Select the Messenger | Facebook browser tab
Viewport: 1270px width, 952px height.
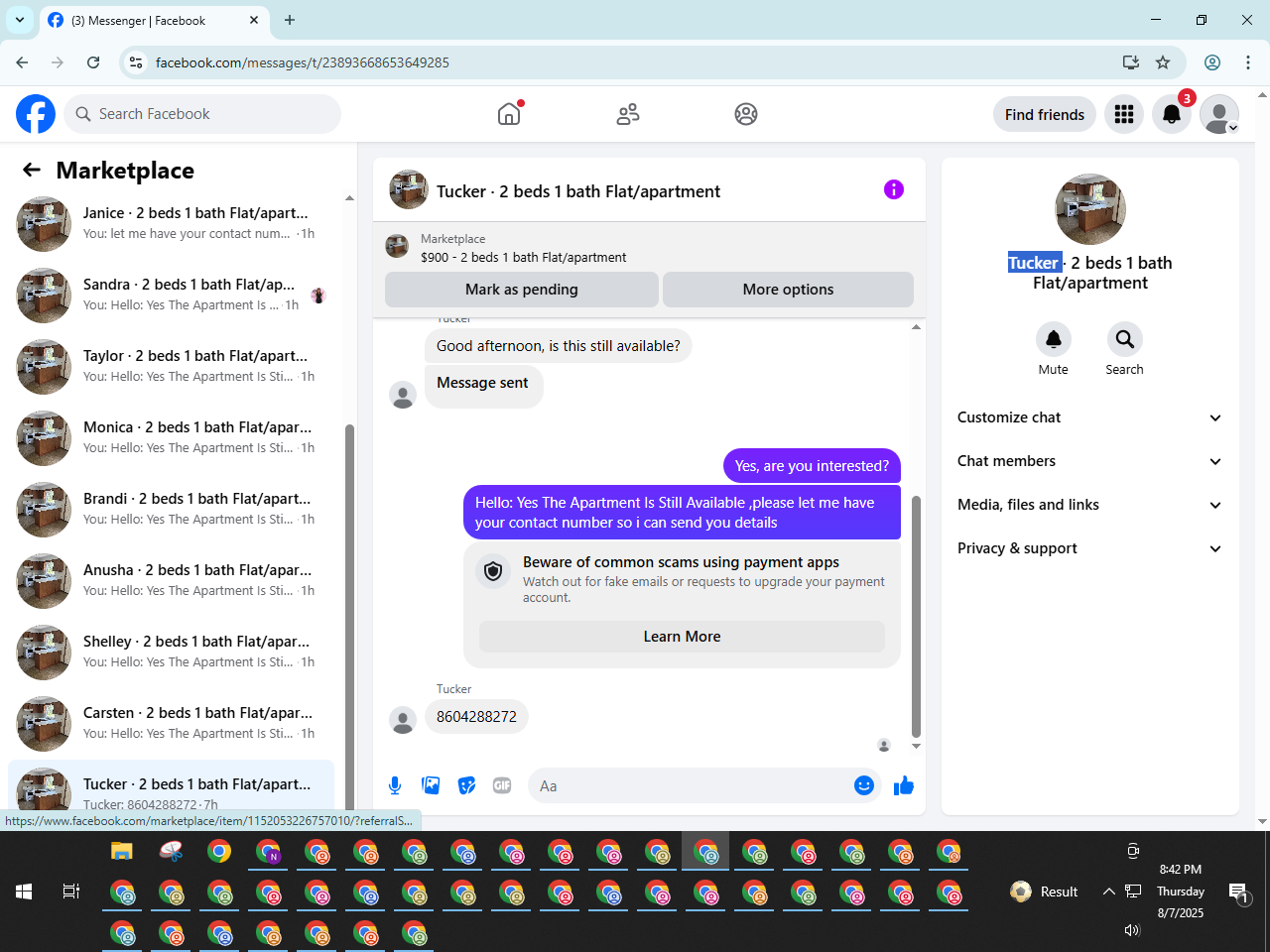coord(154,21)
